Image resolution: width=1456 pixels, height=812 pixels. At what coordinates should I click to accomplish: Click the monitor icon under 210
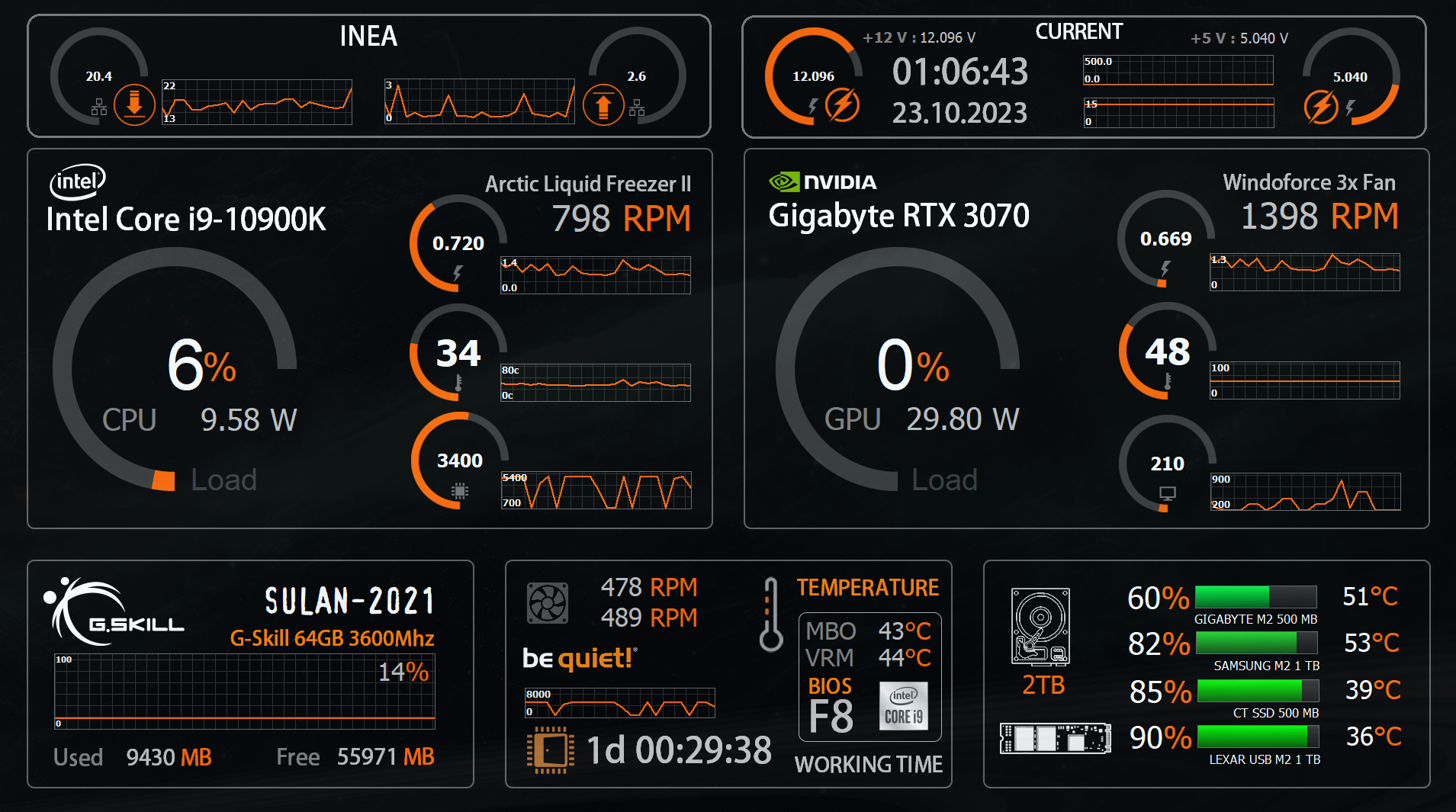pos(1168,494)
